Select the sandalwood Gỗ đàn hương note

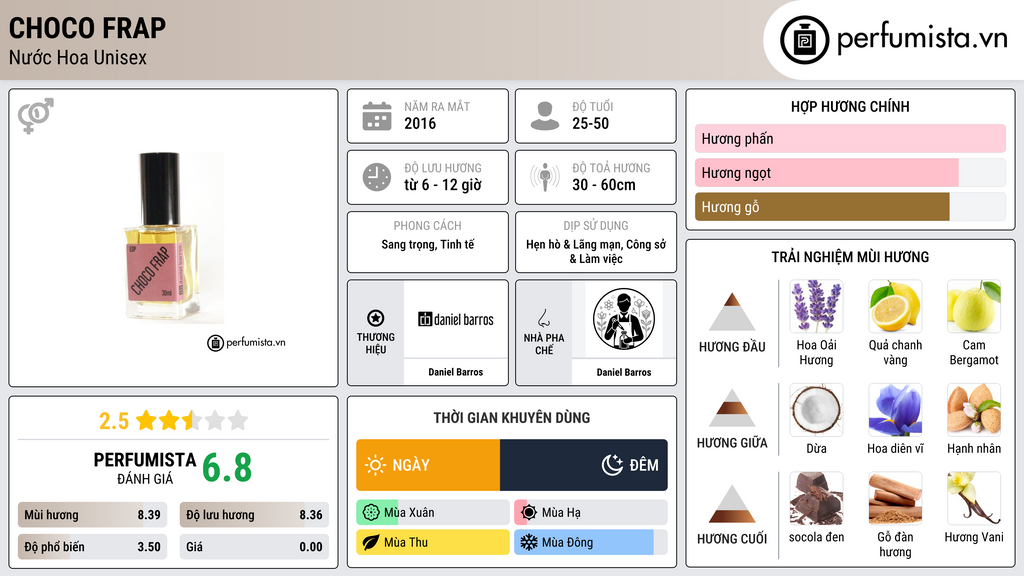click(x=895, y=498)
